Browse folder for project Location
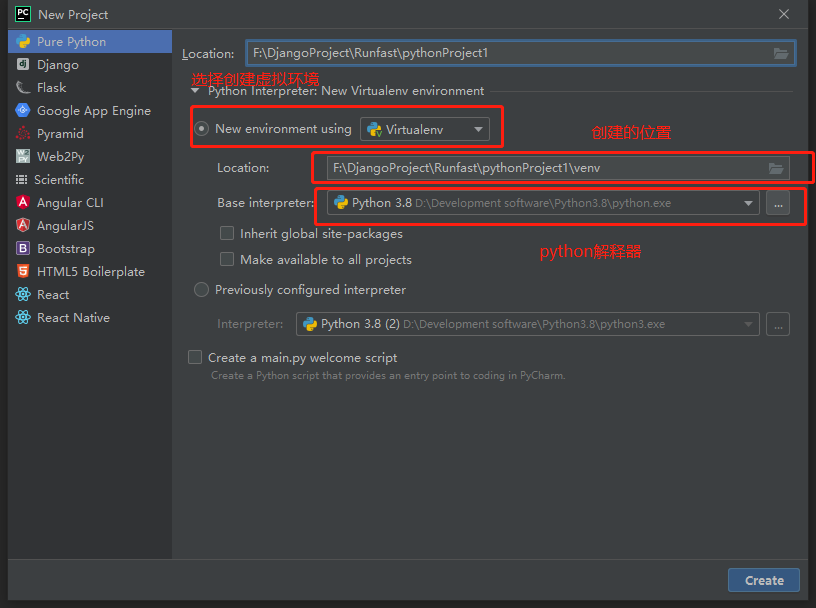The height and width of the screenshot is (608, 816). (x=781, y=53)
